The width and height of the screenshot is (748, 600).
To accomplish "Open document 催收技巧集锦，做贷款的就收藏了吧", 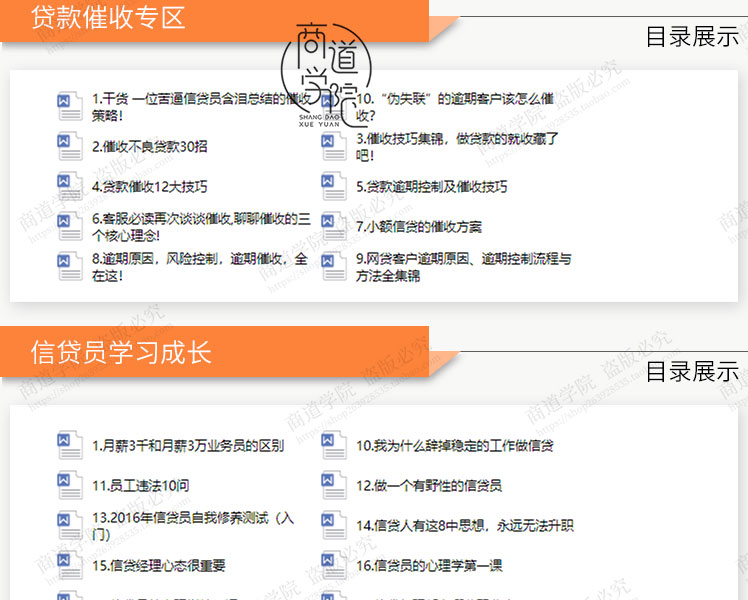I will tap(456, 147).
